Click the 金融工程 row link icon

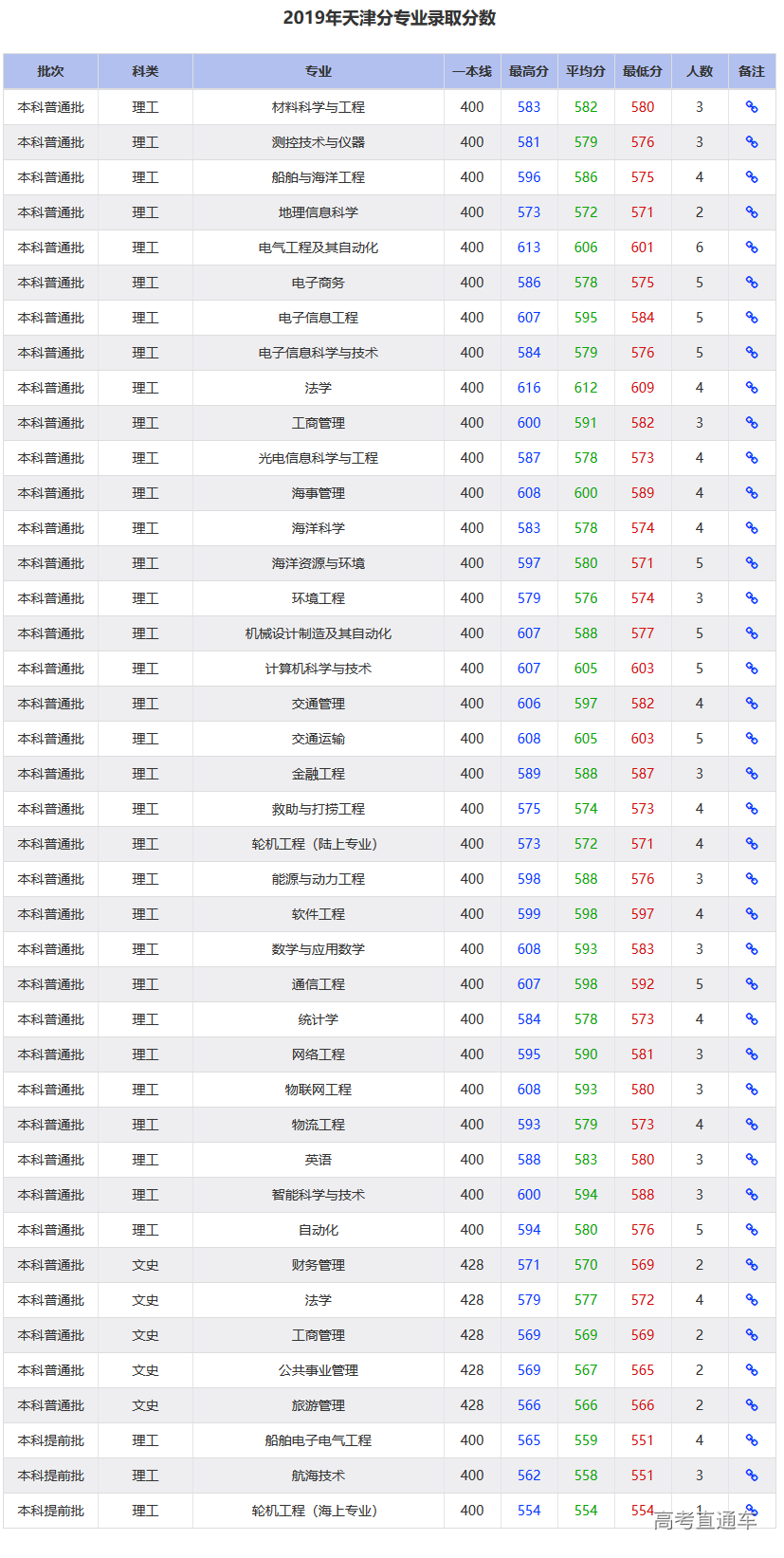coord(751,774)
